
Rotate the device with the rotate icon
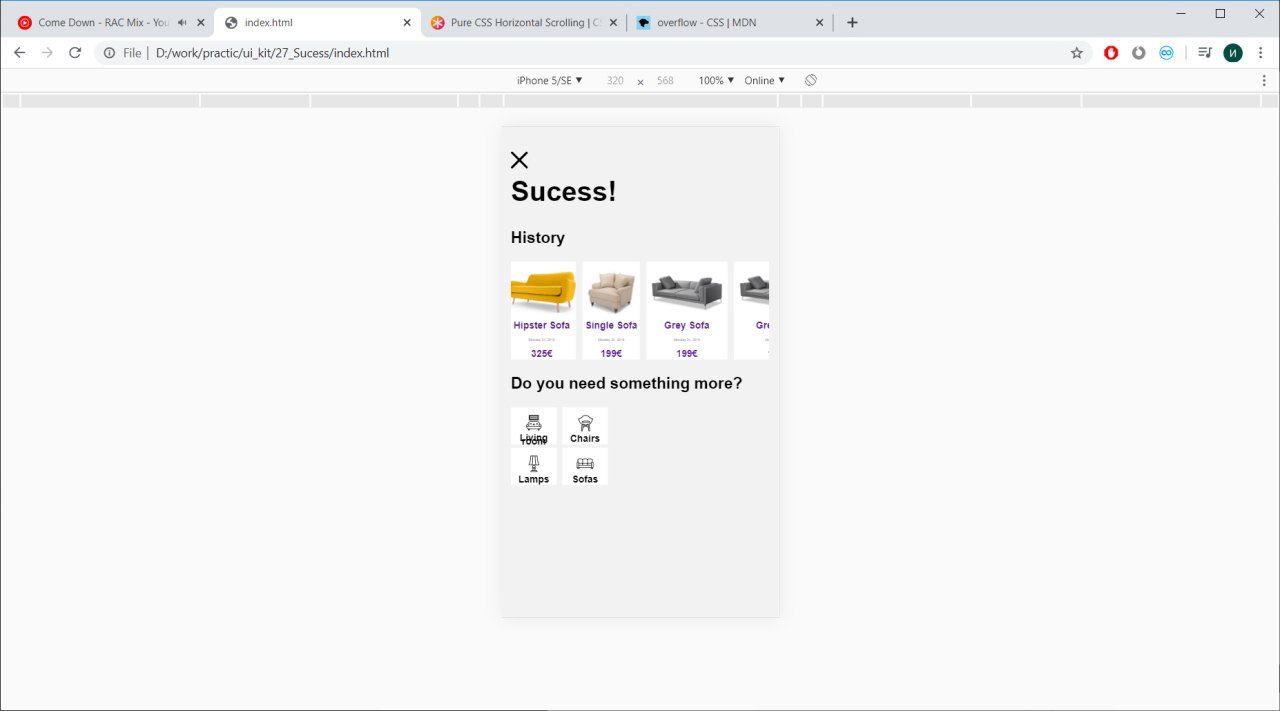[x=811, y=80]
